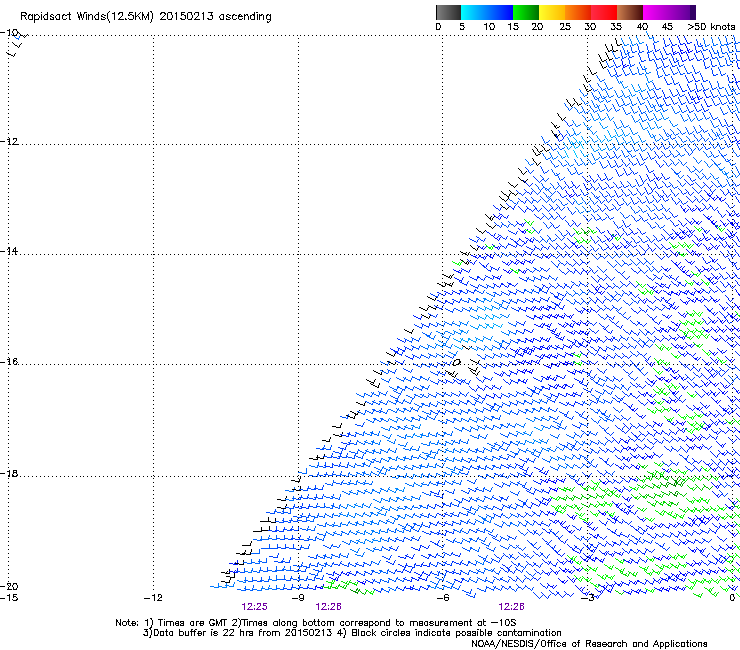
Task: Click the first purple '12:25' time label
Action: click(x=254, y=607)
